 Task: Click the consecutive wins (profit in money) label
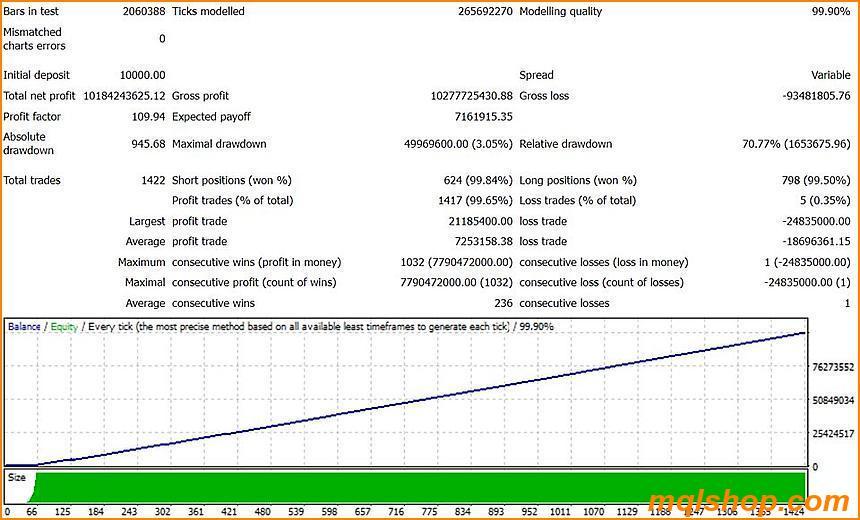pyautogui.click(x=256, y=263)
